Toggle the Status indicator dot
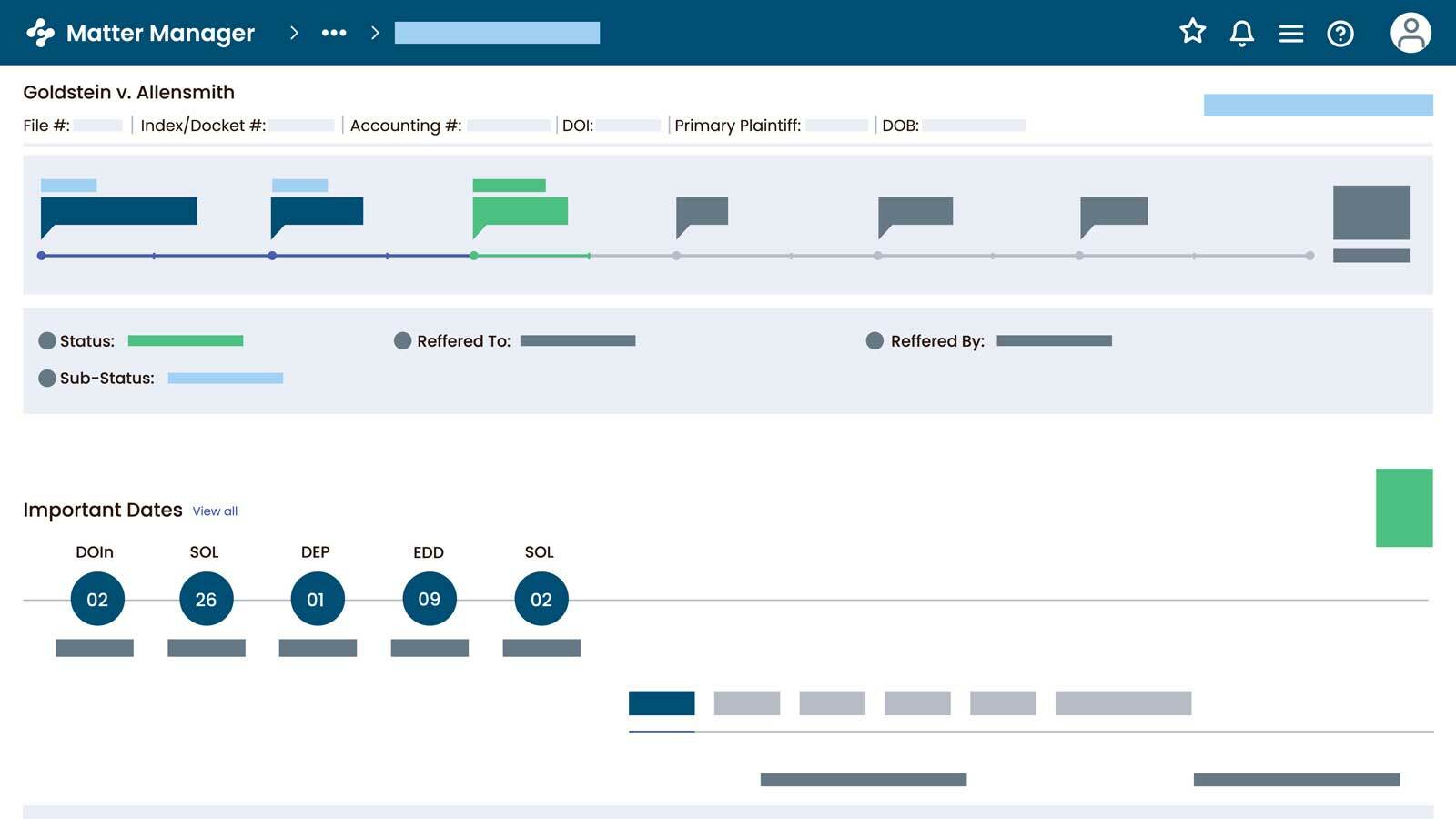Screen dimensions: 1456x819 pyautogui.click(x=47, y=340)
